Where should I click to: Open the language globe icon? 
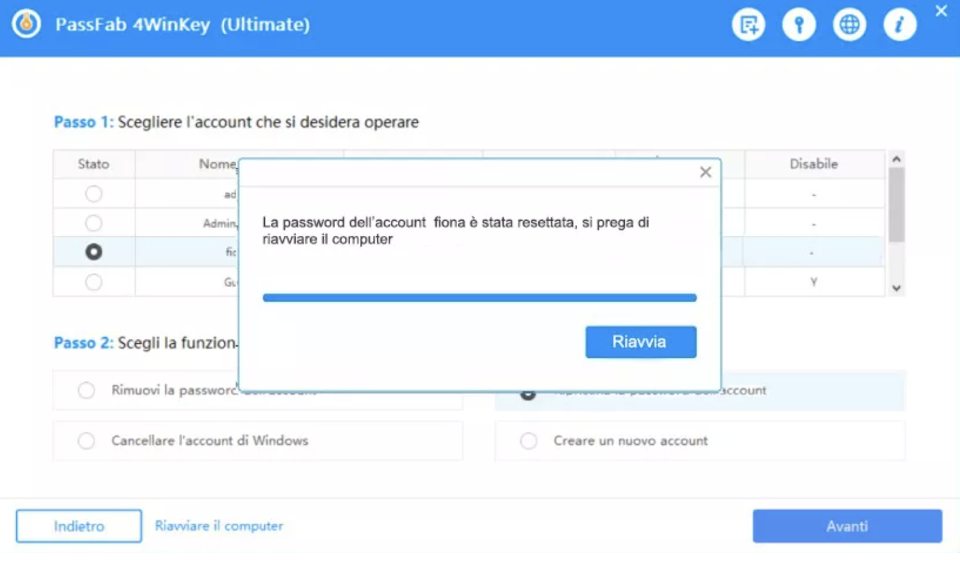coord(849,24)
